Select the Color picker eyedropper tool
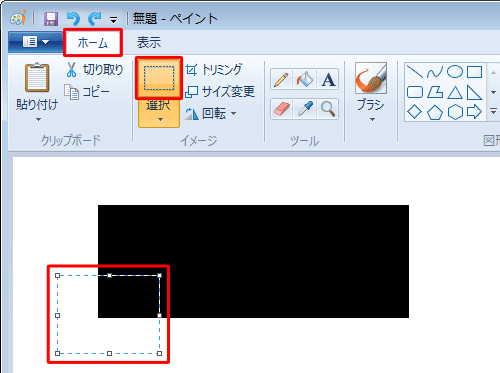The height and width of the screenshot is (373, 500). click(305, 109)
